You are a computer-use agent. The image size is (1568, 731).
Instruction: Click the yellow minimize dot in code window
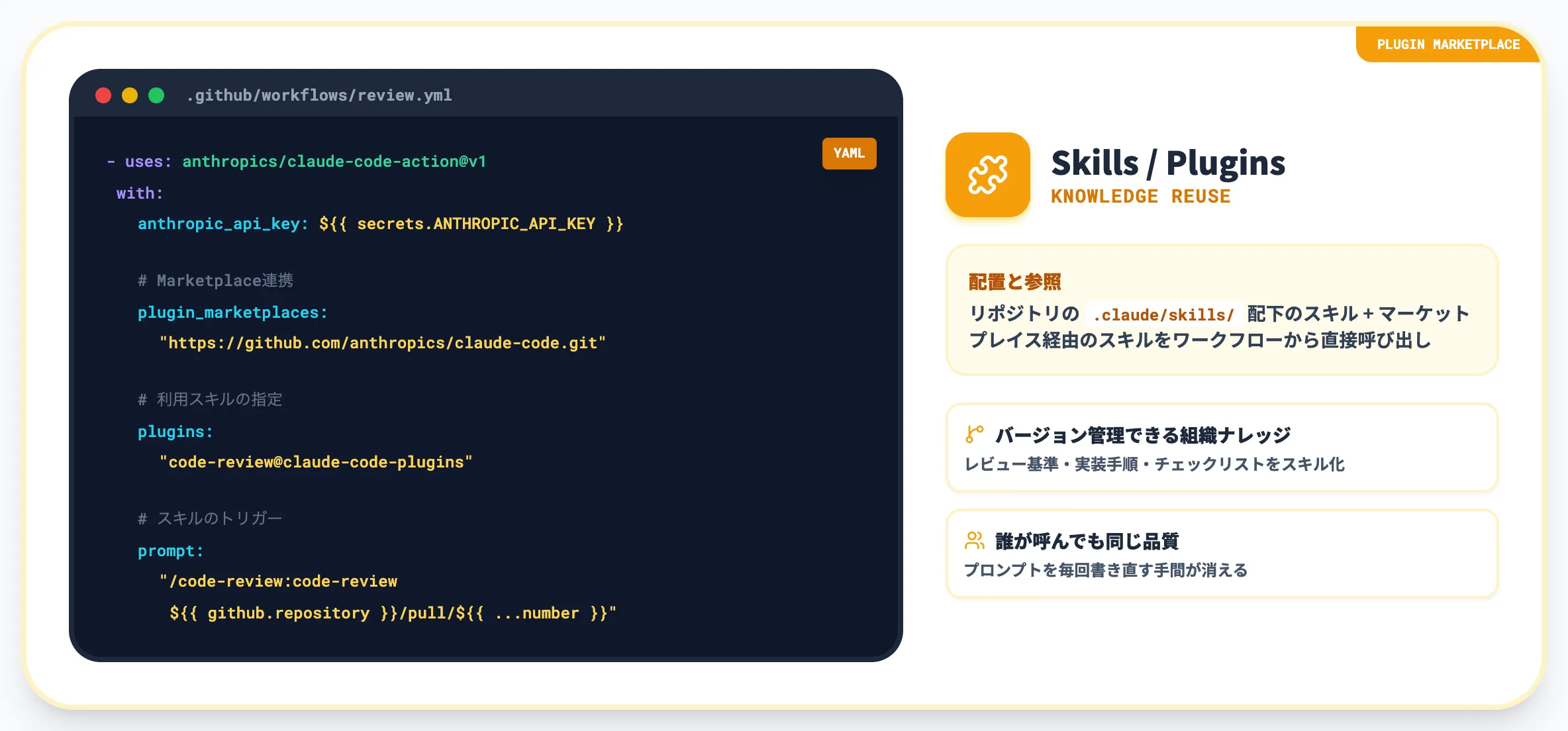click(x=130, y=95)
